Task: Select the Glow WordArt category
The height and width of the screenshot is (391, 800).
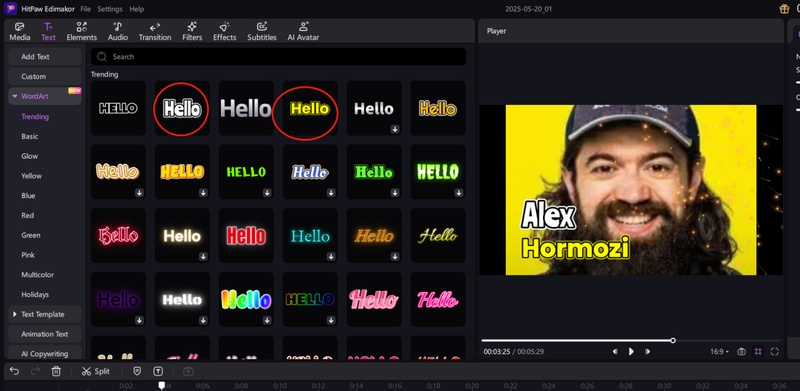Action: click(30, 156)
